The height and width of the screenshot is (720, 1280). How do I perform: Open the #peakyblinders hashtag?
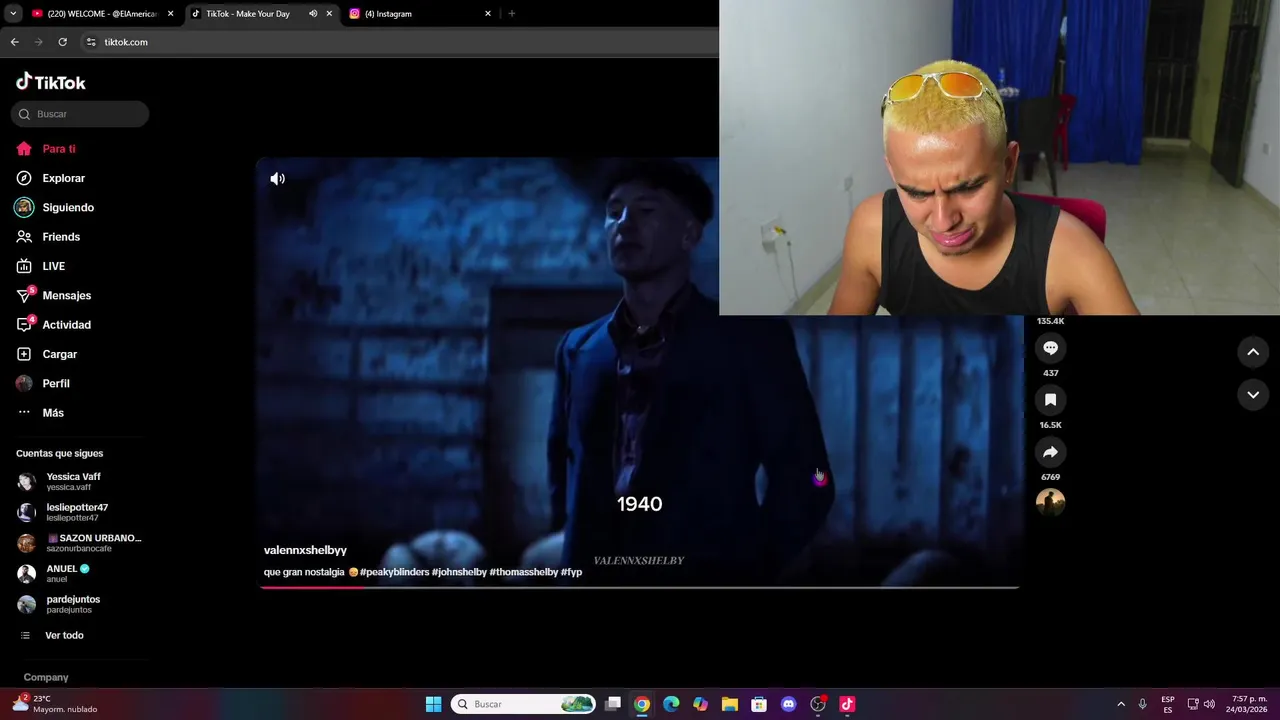coord(395,572)
